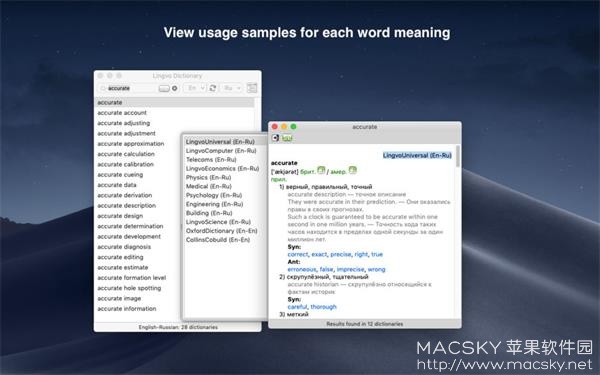Select 'accurate' in the word list

[x=174, y=102]
